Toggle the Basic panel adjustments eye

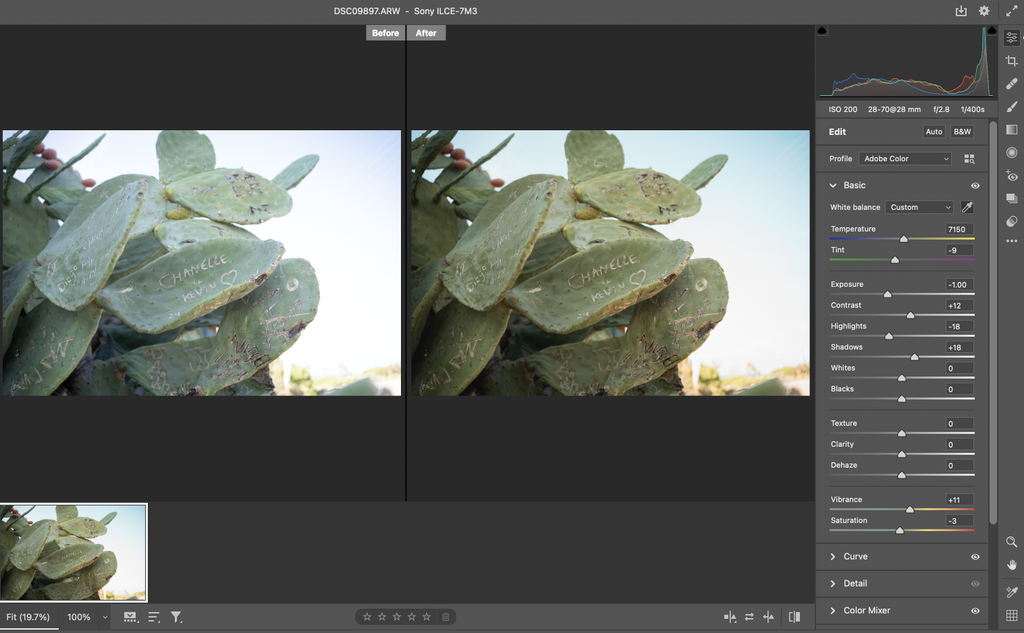click(x=974, y=186)
